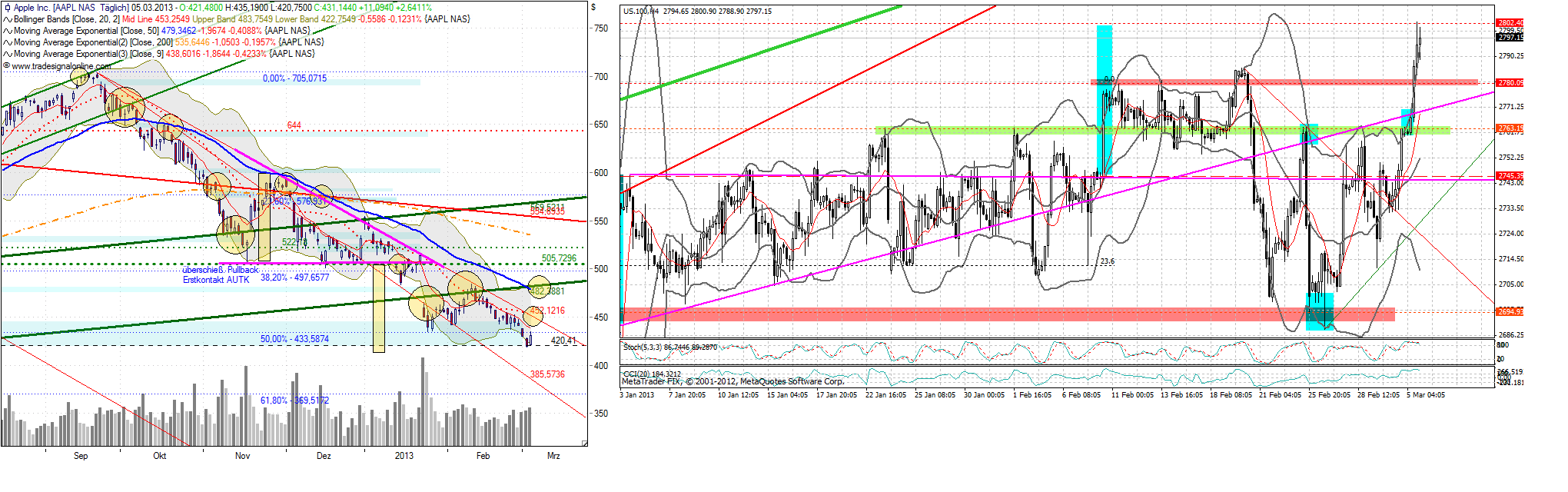Click the Sep month label on the time axis
Image resolution: width=1568 pixels, height=492 pixels.
click(x=81, y=456)
